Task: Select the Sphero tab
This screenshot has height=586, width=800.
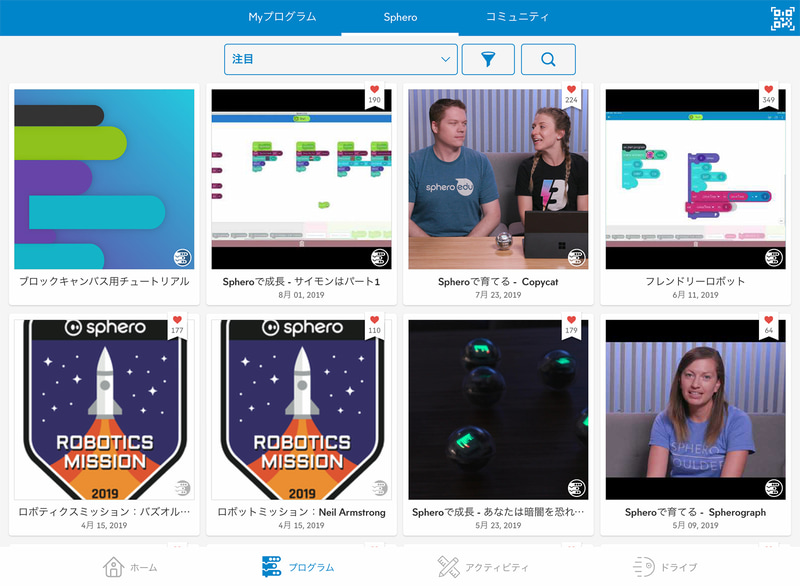Action: pos(400,17)
